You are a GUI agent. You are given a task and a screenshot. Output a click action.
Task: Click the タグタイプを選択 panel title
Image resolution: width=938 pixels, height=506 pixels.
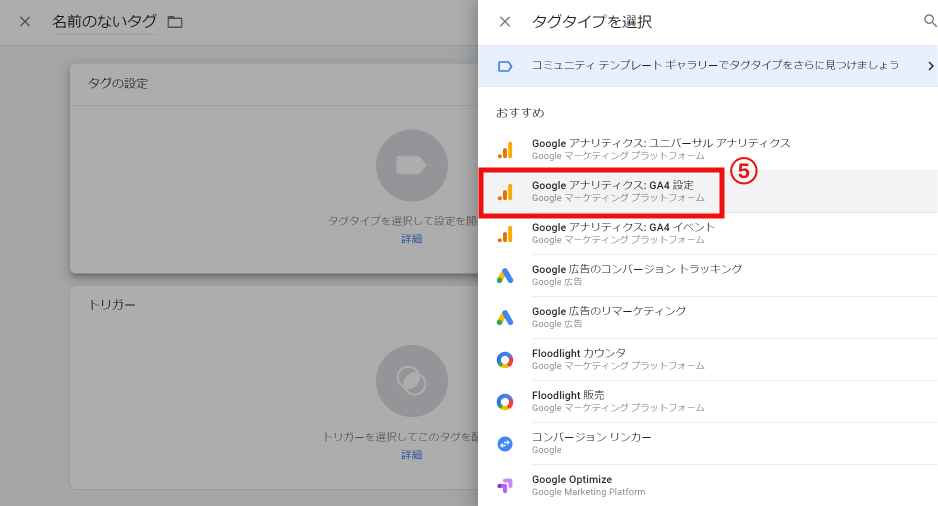(x=592, y=22)
